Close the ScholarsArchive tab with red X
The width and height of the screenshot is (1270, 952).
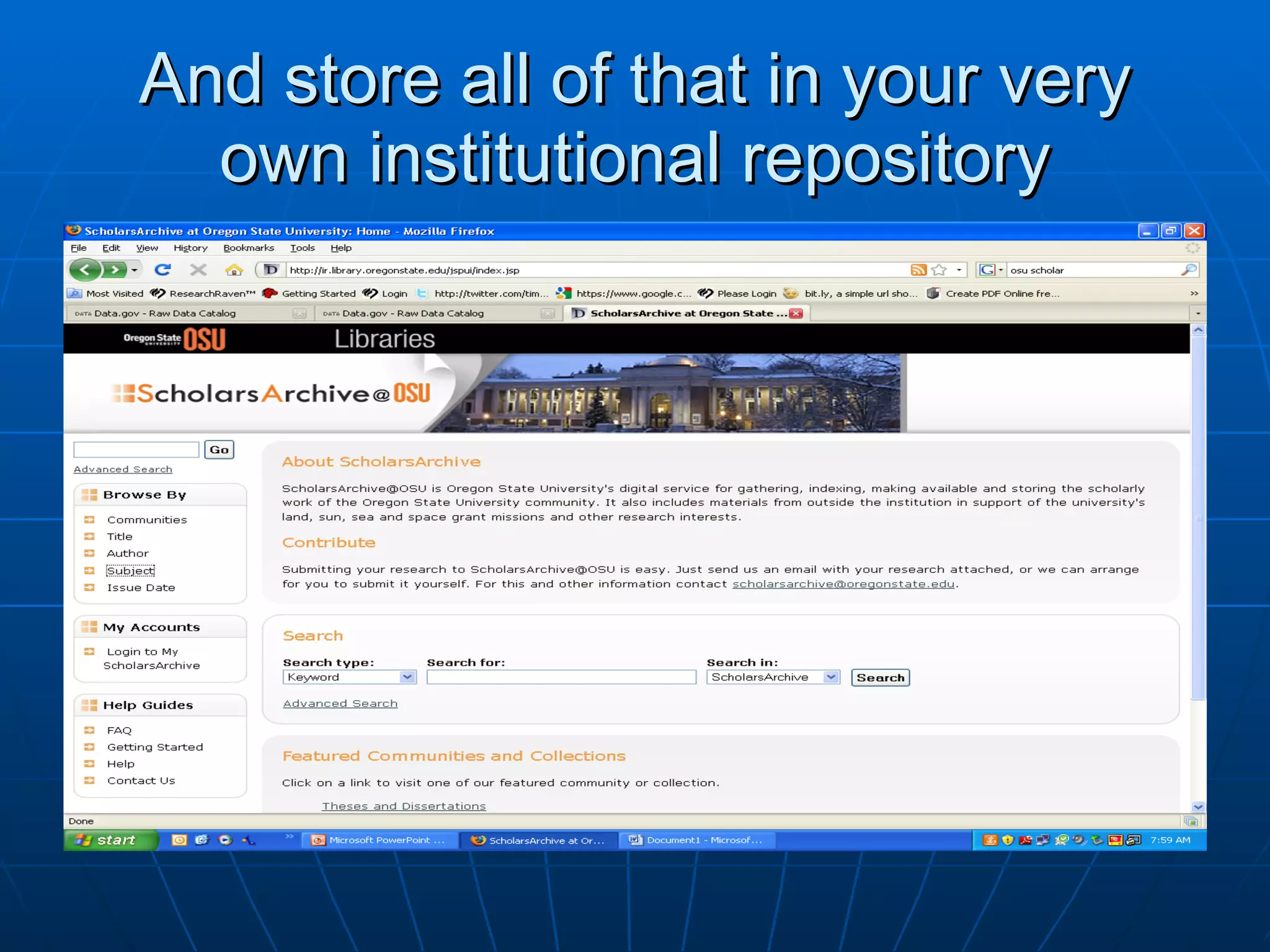pos(796,314)
